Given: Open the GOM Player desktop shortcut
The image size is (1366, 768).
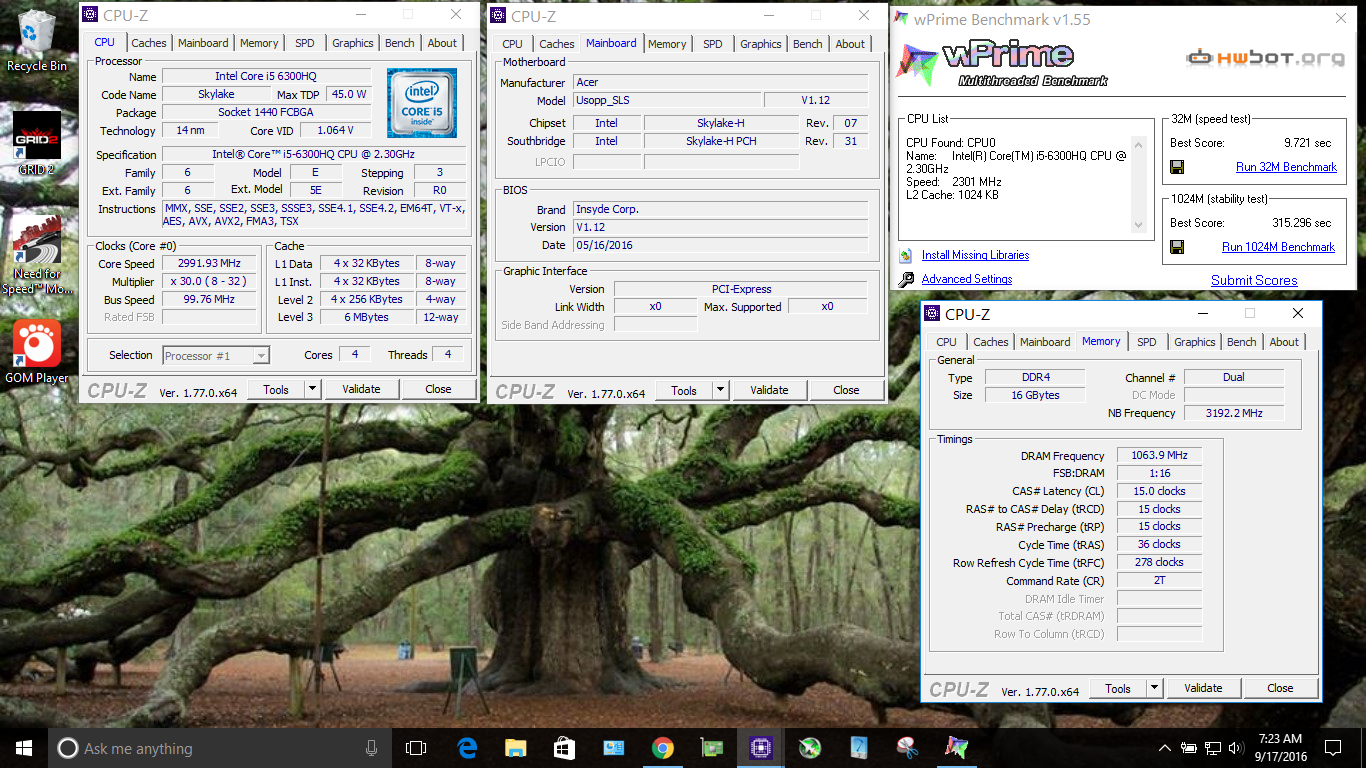Looking at the screenshot, I should pos(37,351).
